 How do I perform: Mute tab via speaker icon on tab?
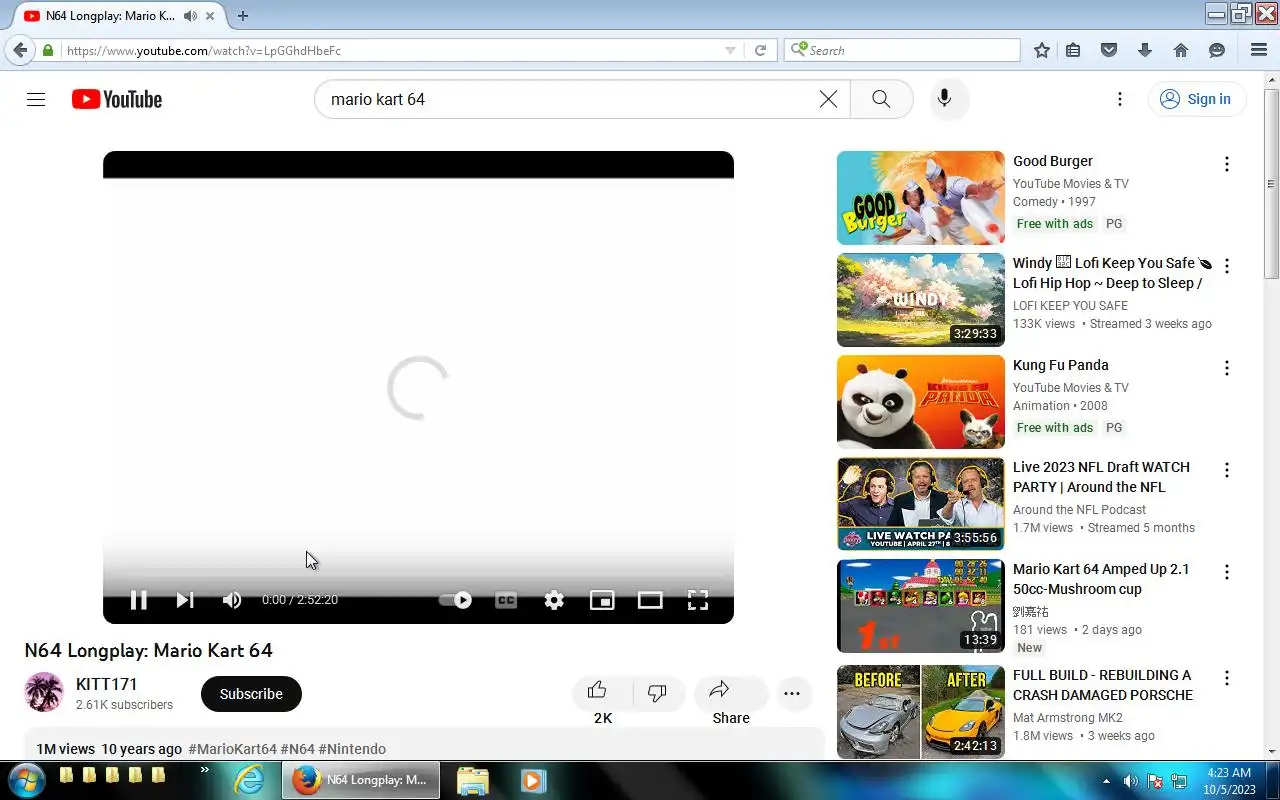point(190,16)
